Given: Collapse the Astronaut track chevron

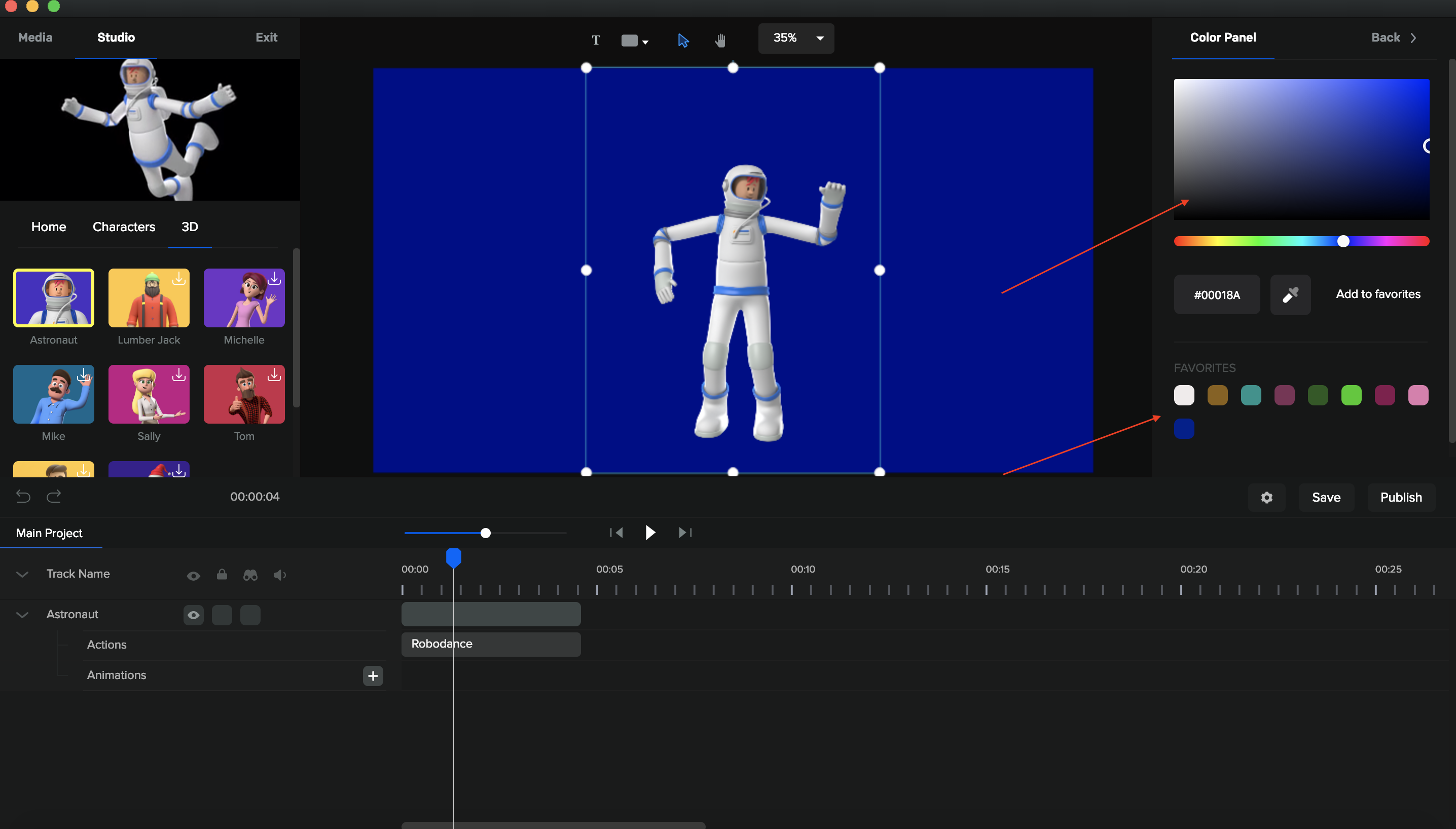Looking at the screenshot, I should (22, 614).
